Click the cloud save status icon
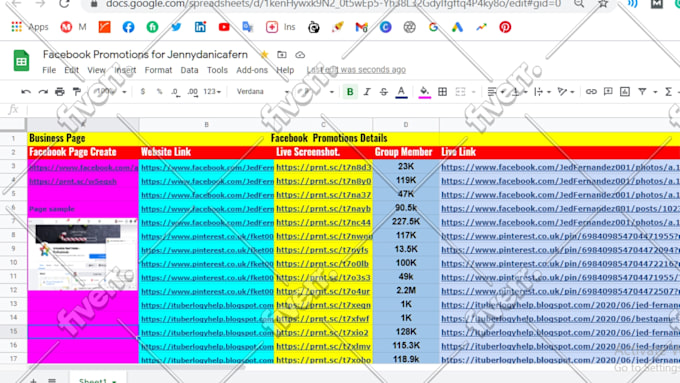 (300, 55)
